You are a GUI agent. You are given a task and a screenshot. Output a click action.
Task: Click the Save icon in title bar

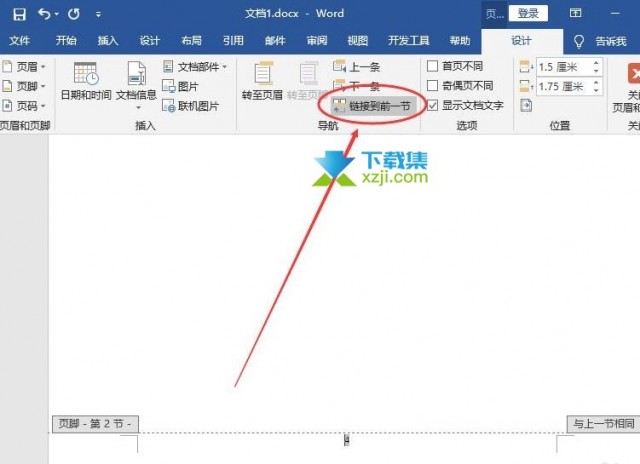pos(19,14)
